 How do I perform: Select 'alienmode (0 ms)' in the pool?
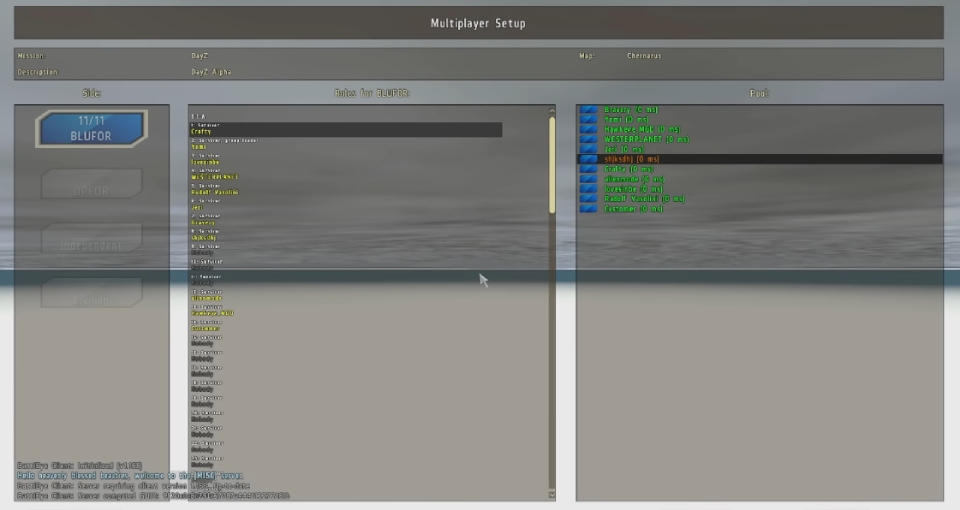[x=634, y=179]
